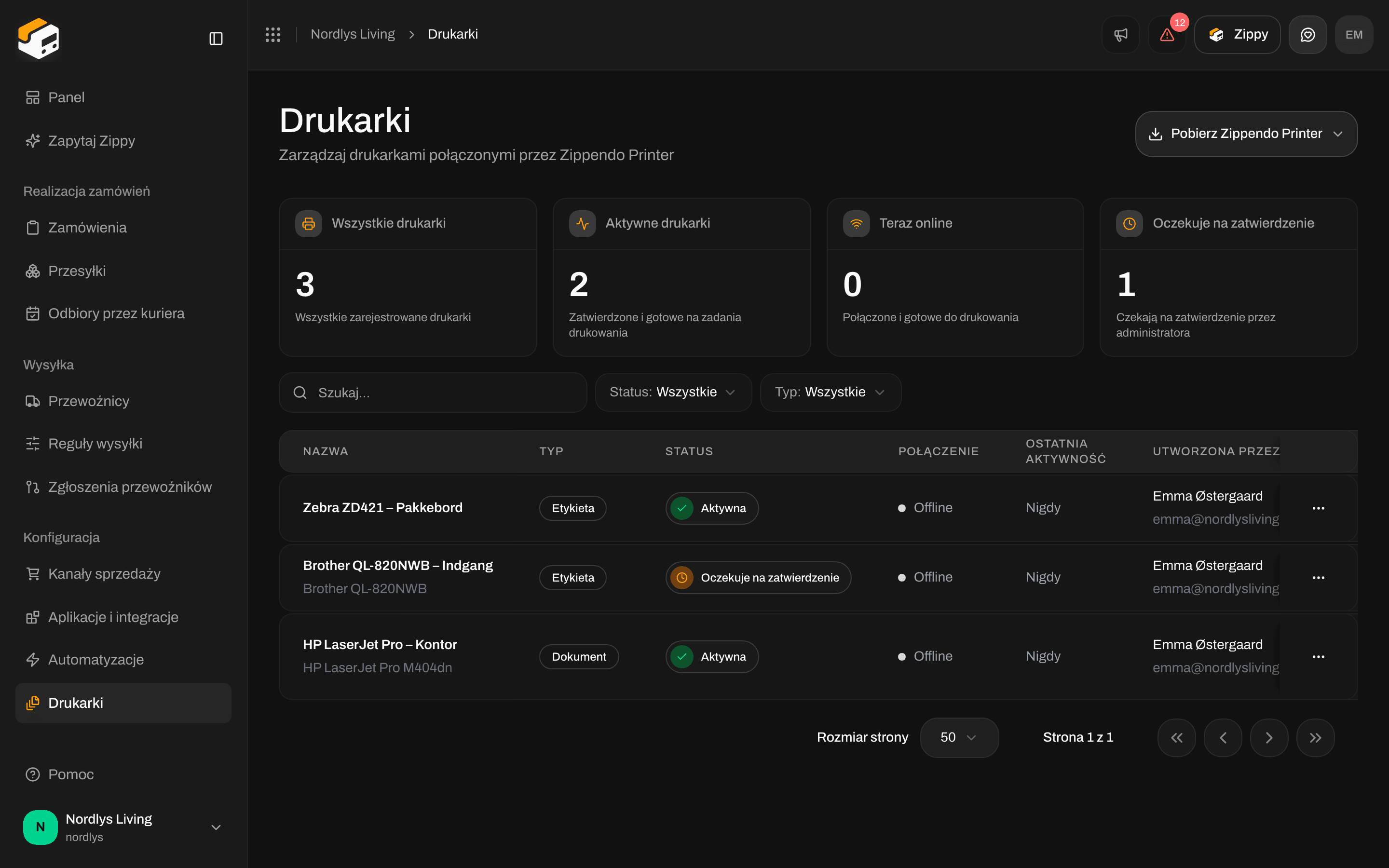Screen dimensions: 1389x868
Task: Open the apps grid menu icon
Action: point(272,34)
